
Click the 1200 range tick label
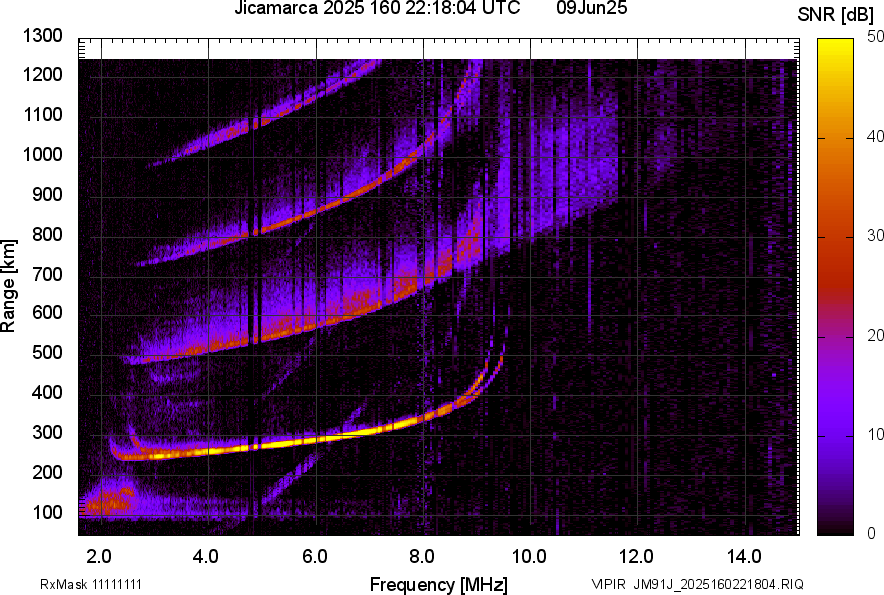pyautogui.click(x=42, y=74)
